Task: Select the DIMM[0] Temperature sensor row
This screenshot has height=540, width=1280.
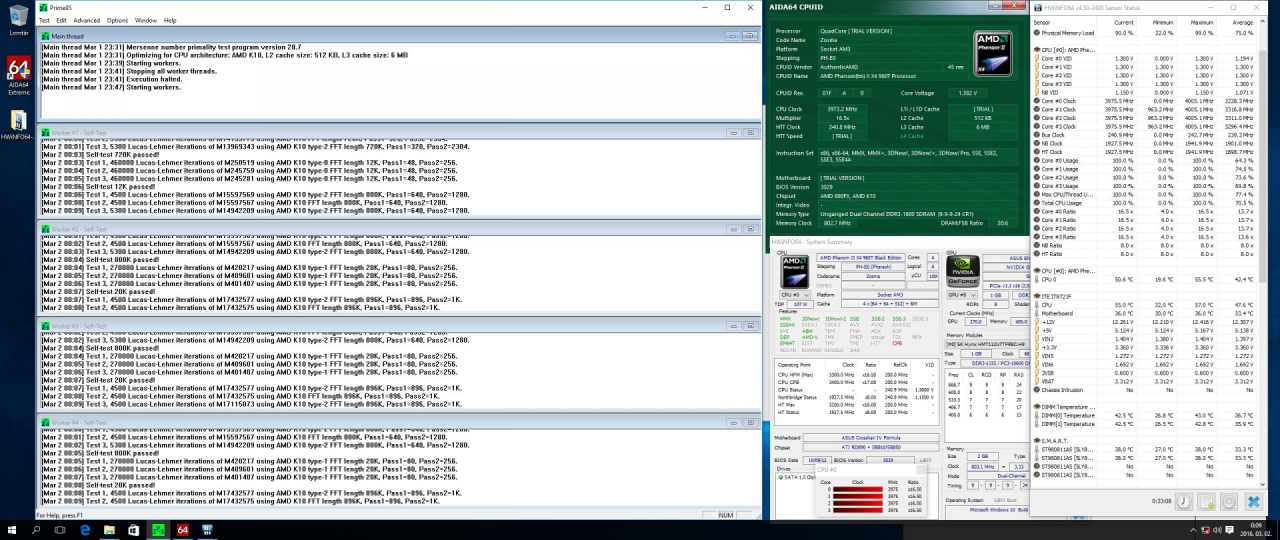Action: (1146, 415)
